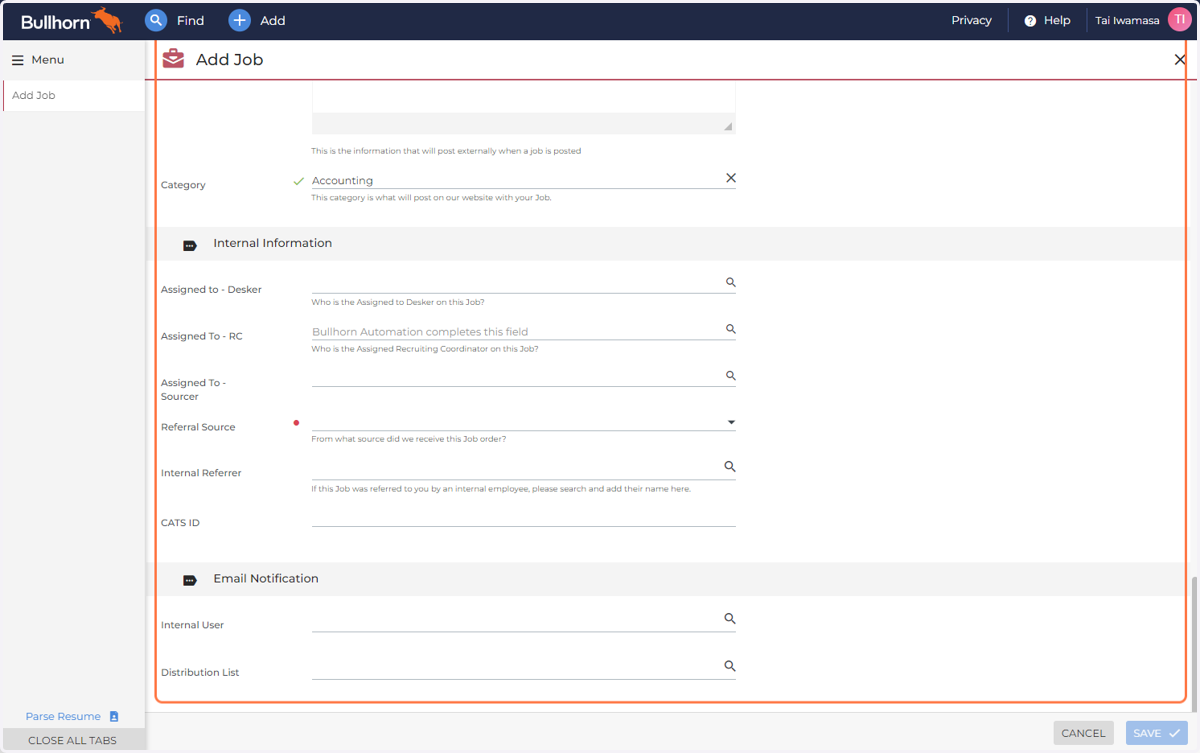Click the Internal Information section icon
The image size is (1200, 753).
pyautogui.click(x=190, y=245)
